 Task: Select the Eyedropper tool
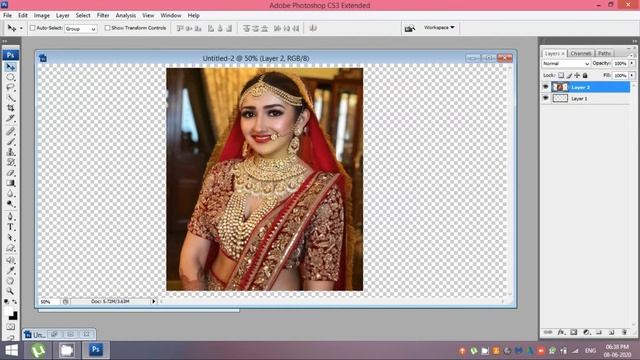11,270
